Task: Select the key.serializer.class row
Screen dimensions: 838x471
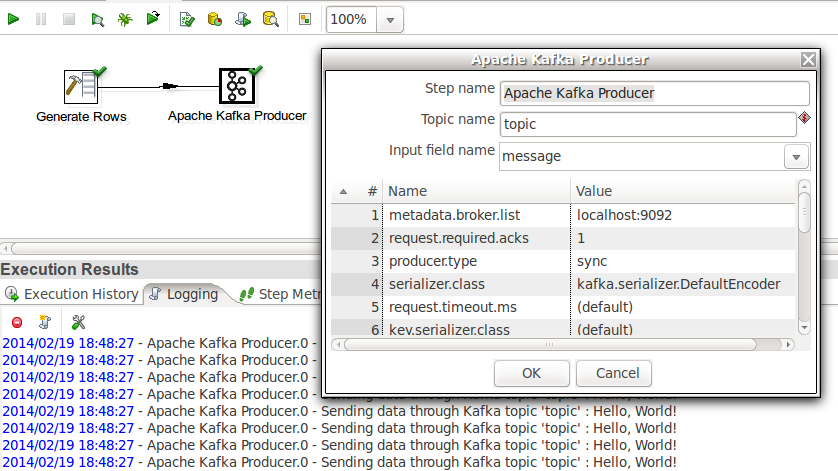Action: coord(563,328)
